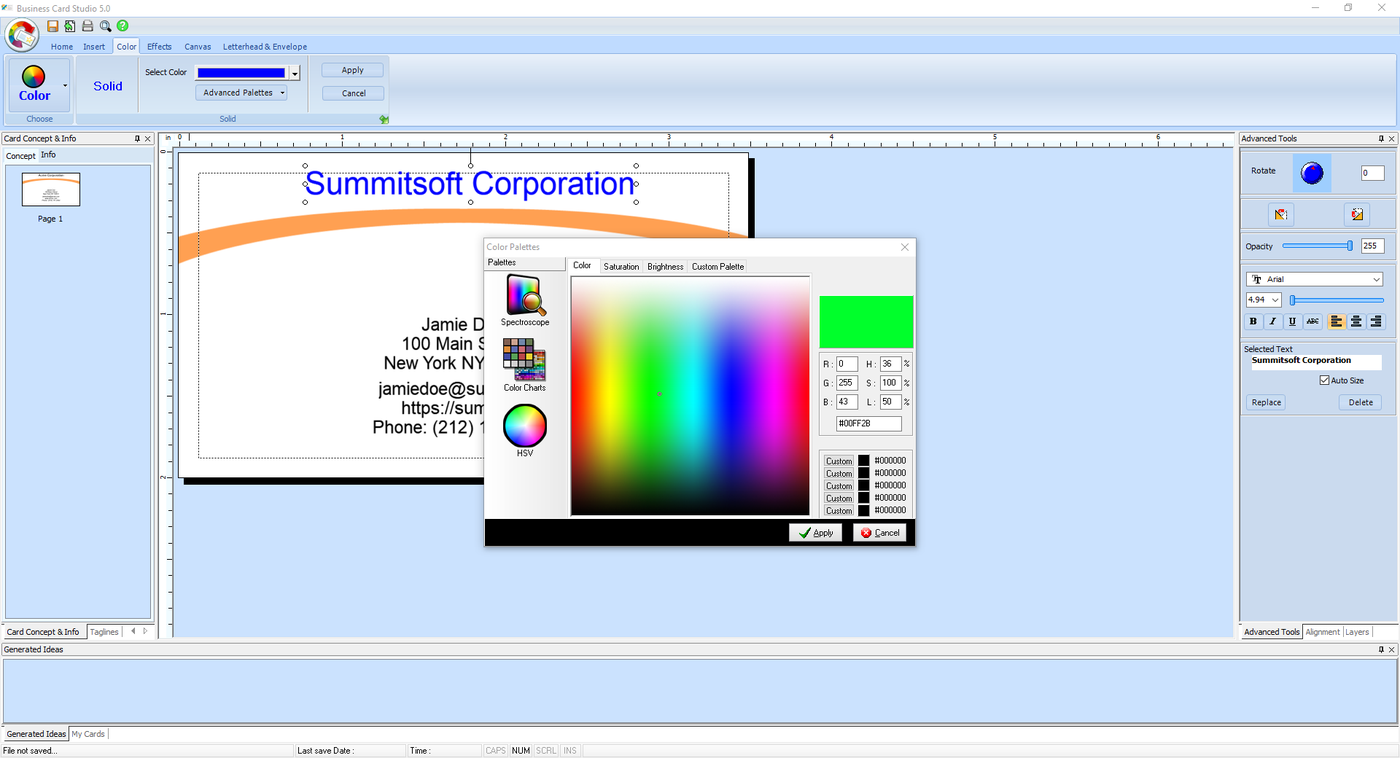Open the Brightness tab in Color Palettes
1400x758 pixels.
click(x=665, y=267)
